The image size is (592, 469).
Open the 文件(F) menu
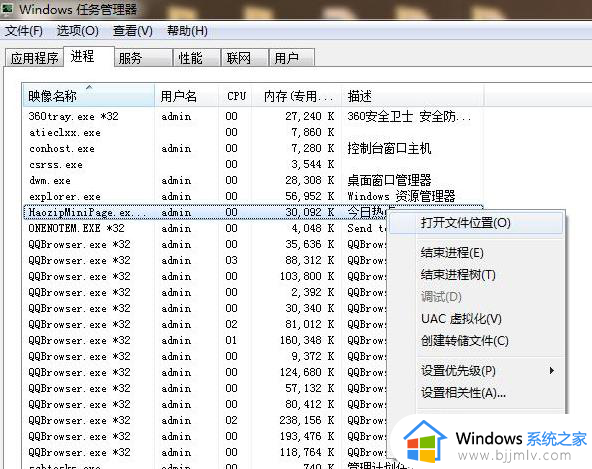[24, 31]
